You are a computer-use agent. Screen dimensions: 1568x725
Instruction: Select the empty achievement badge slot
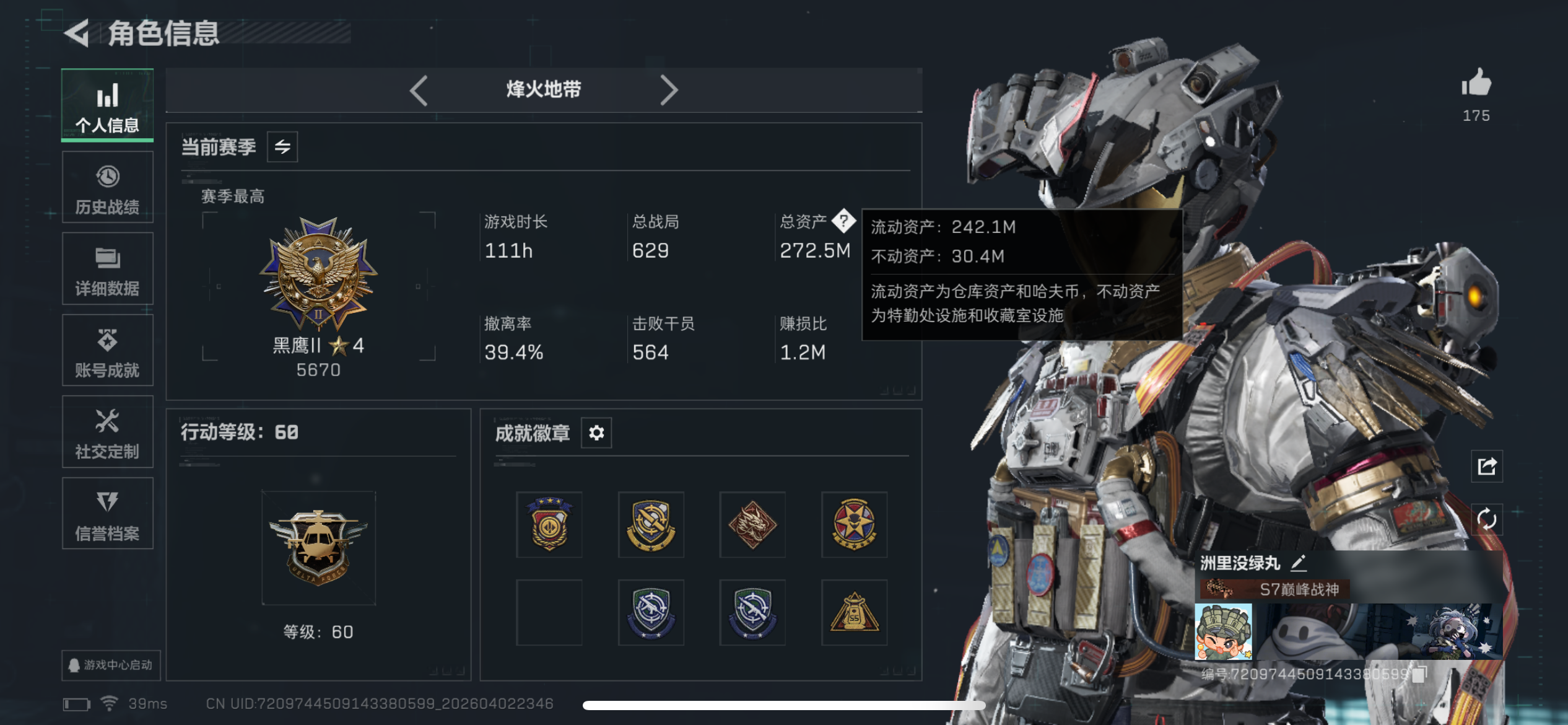549,613
